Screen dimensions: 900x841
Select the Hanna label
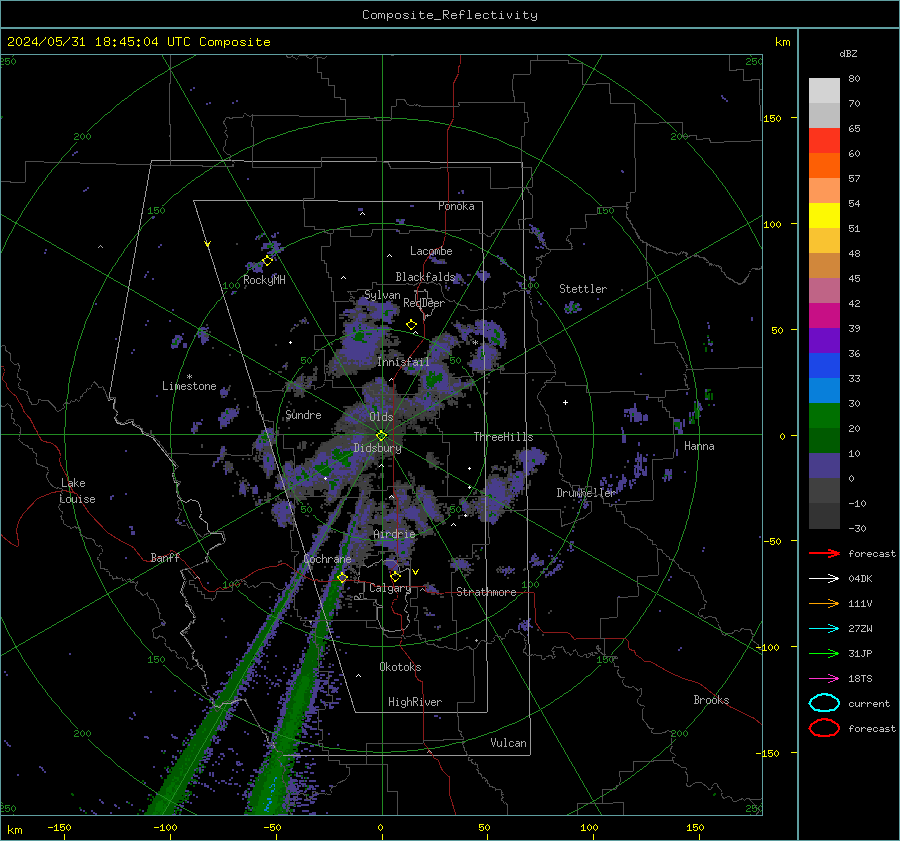pyautogui.click(x=699, y=446)
